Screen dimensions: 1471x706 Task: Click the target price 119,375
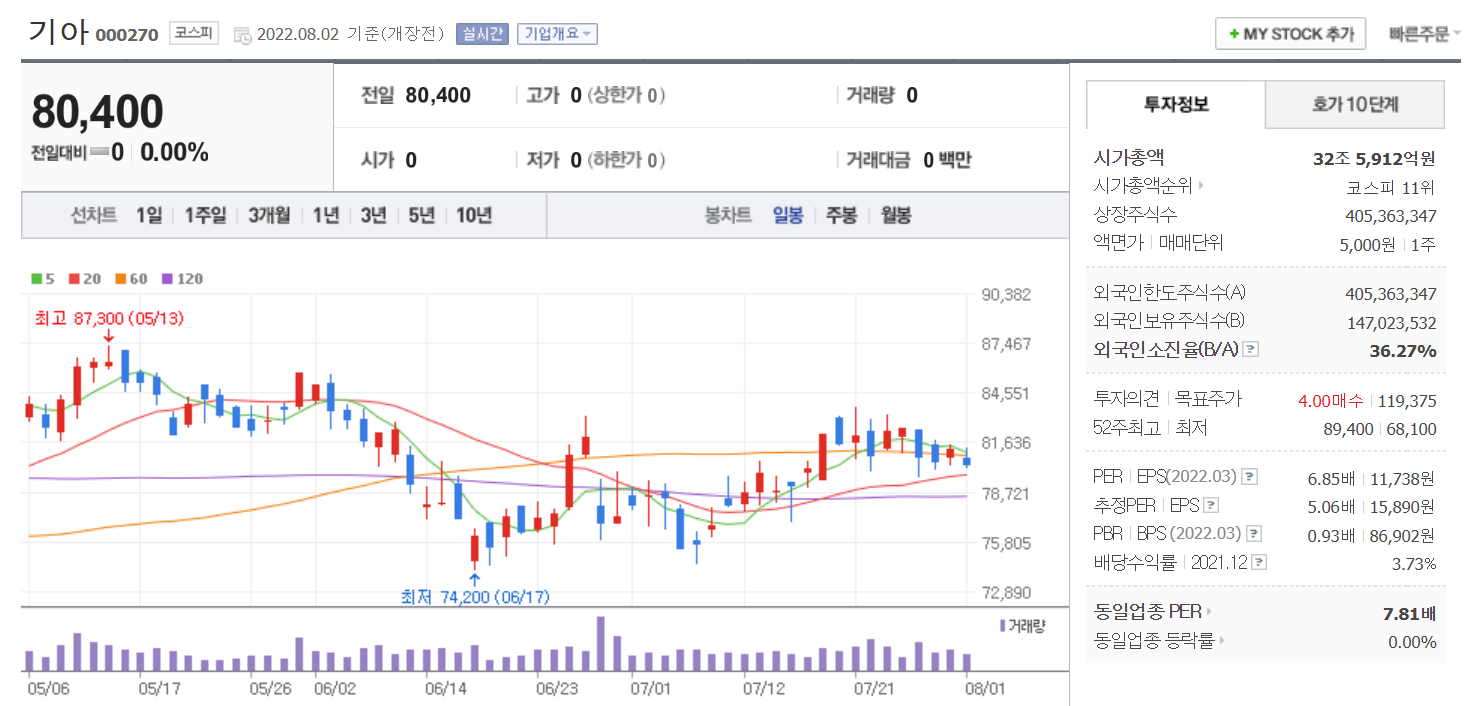pos(1407,401)
